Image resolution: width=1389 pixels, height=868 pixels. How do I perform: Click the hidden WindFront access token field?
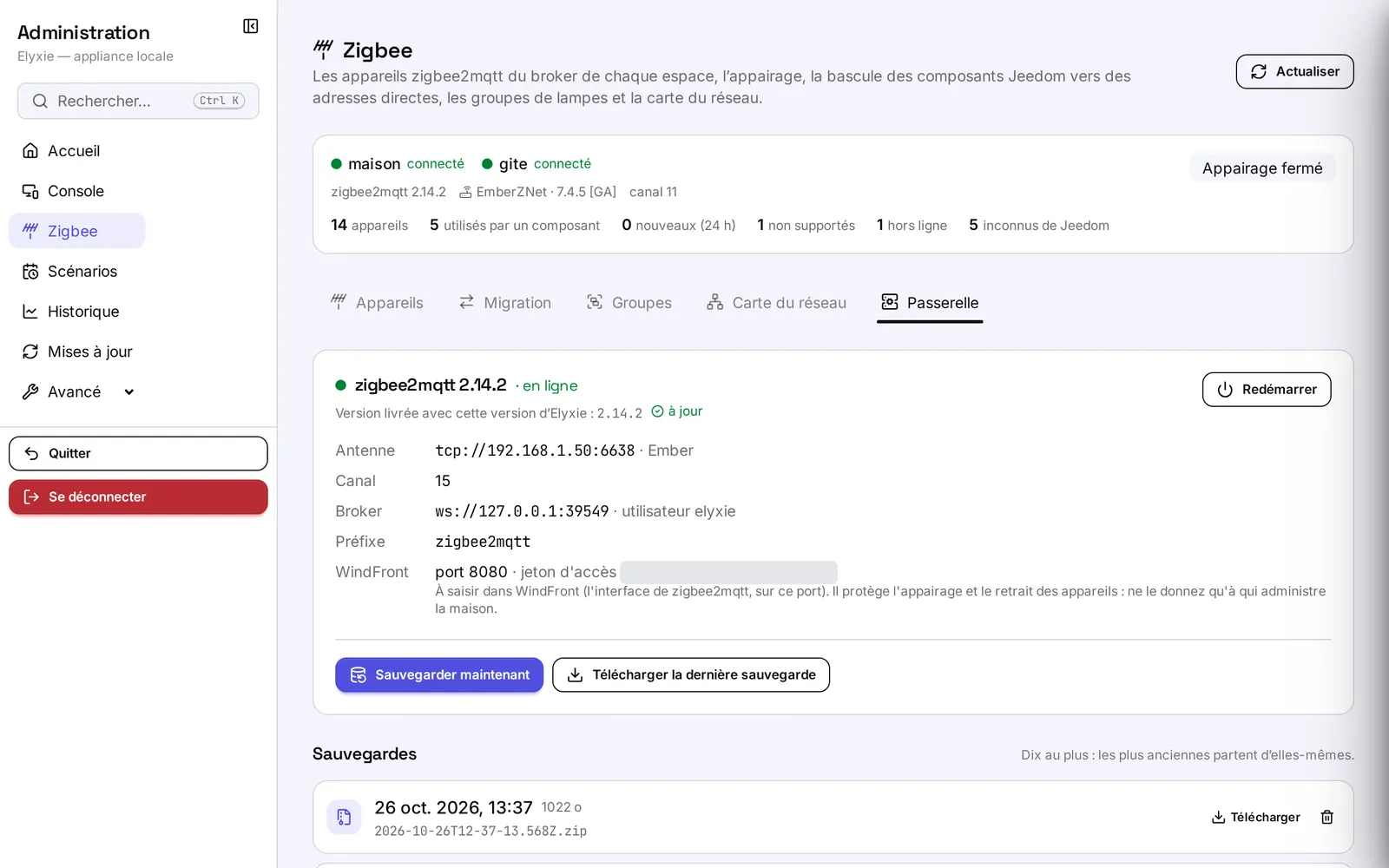[728, 572]
